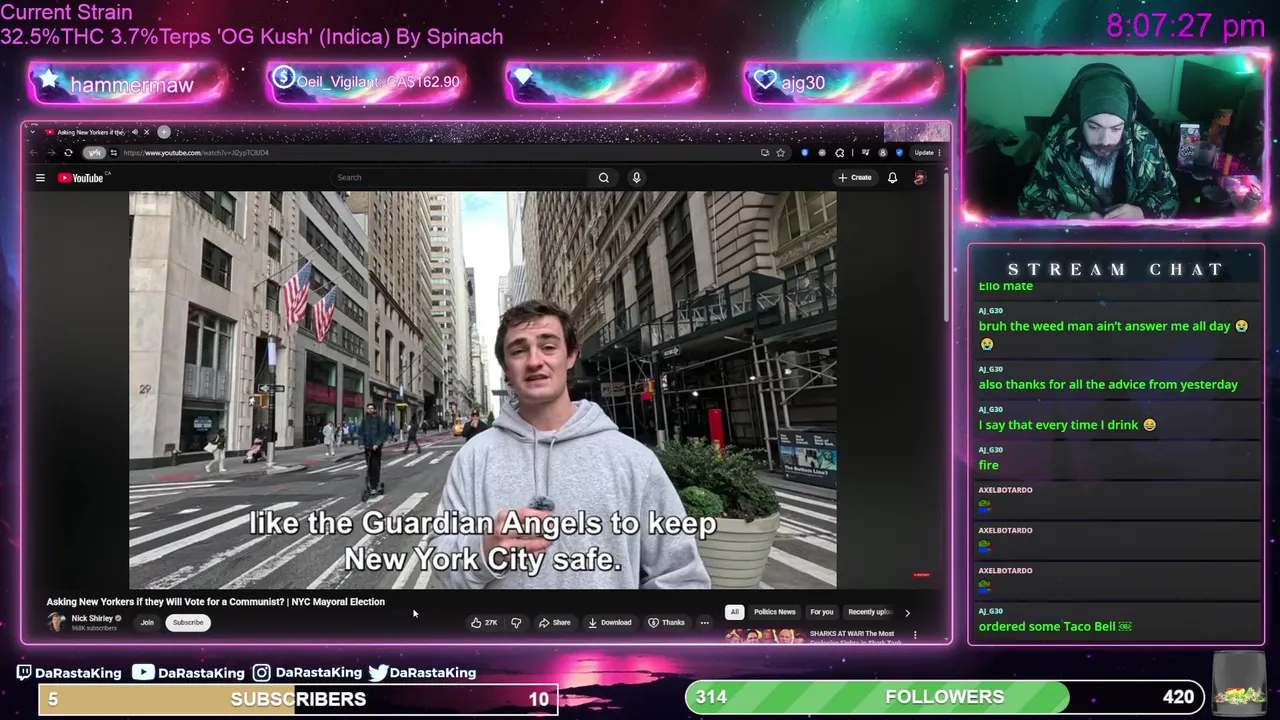This screenshot has height=720, width=1280.
Task: Open YouTube notifications bell
Action: click(892, 178)
